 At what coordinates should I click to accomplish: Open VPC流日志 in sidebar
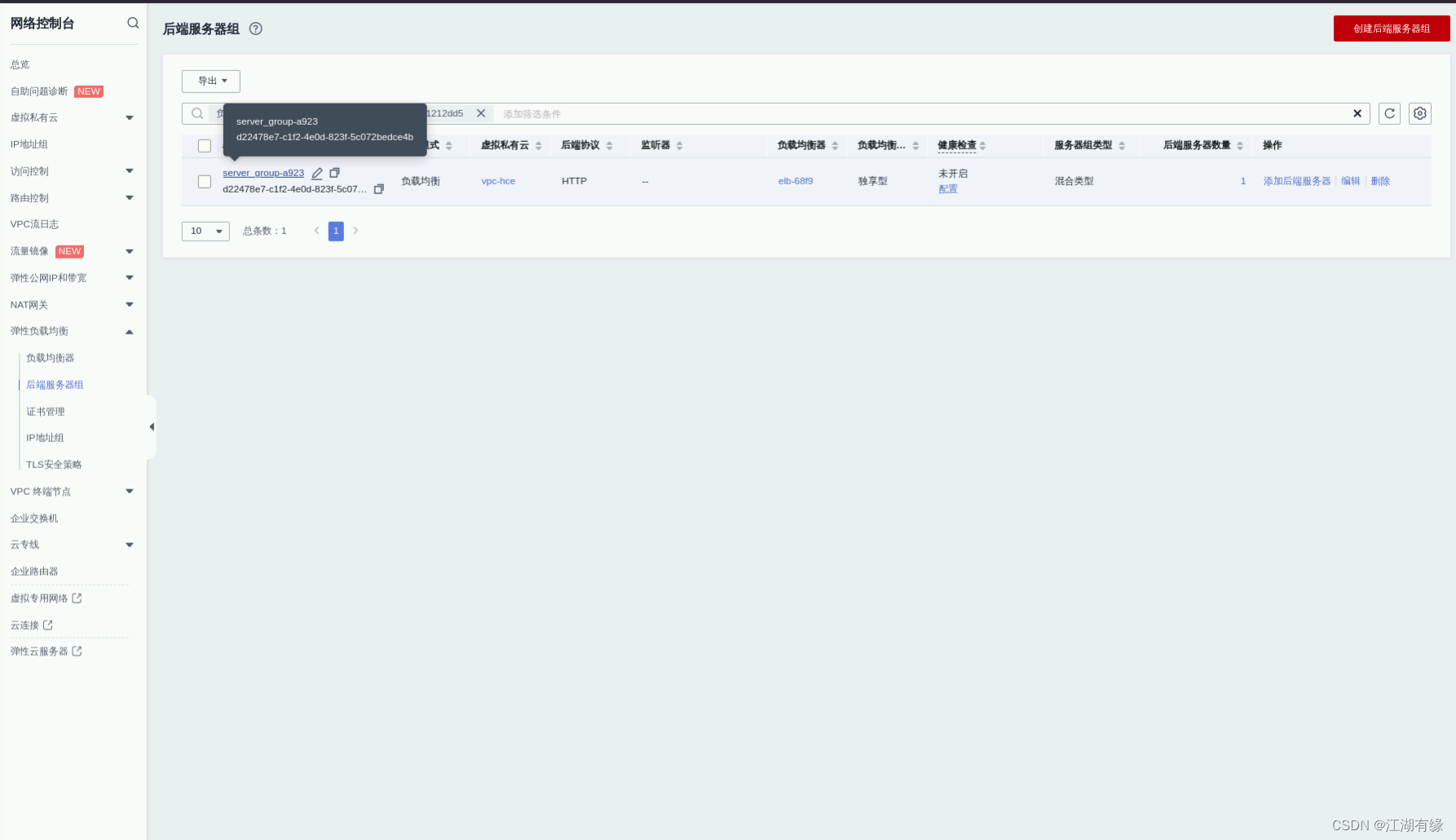point(34,224)
